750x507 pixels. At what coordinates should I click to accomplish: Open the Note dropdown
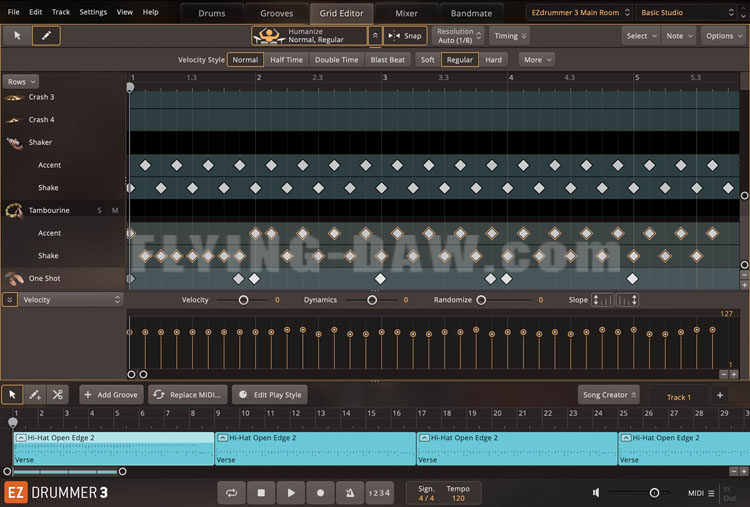click(x=679, y=36)
